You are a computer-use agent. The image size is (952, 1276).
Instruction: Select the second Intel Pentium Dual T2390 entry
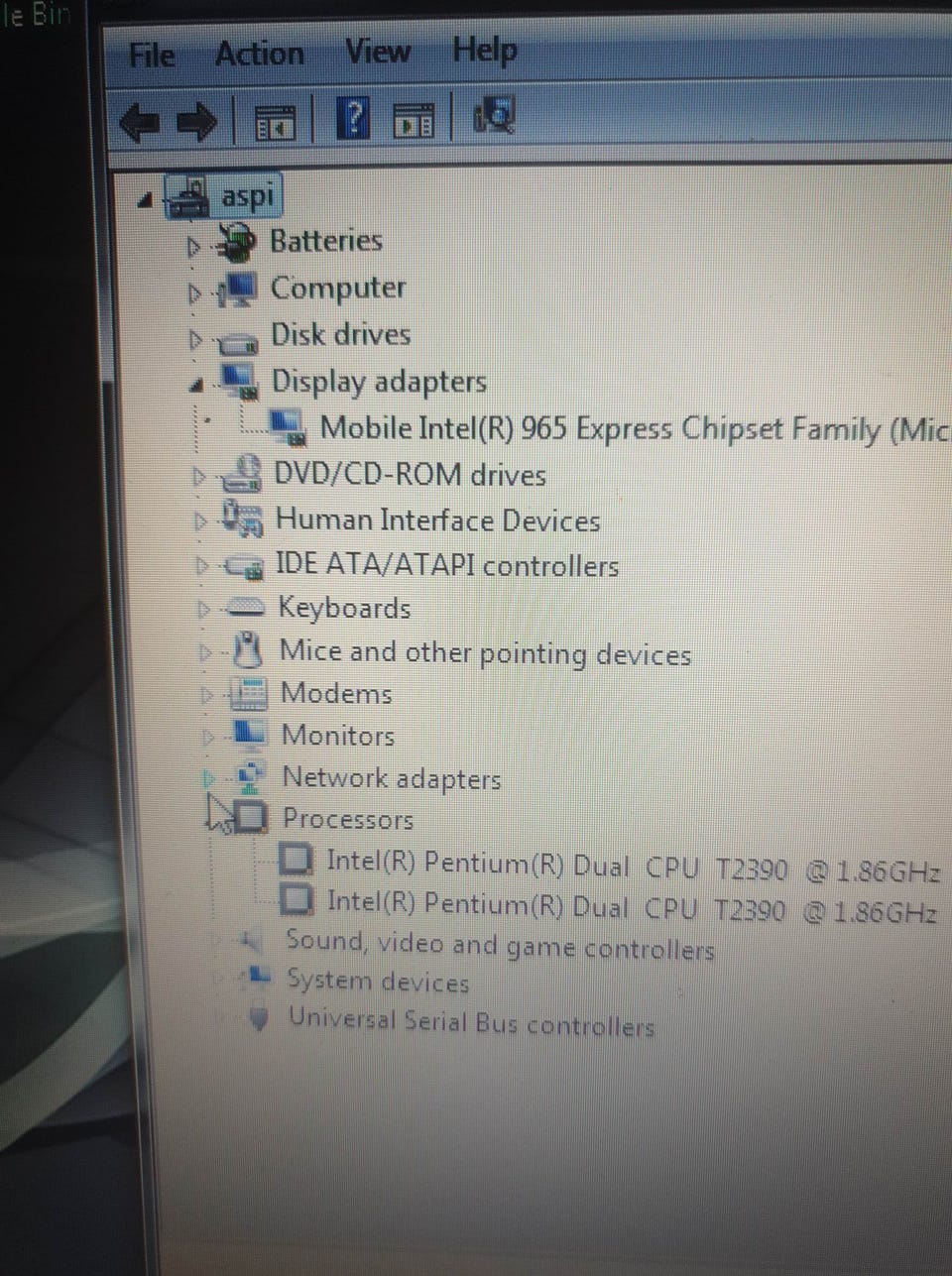(x=632, y=906)
